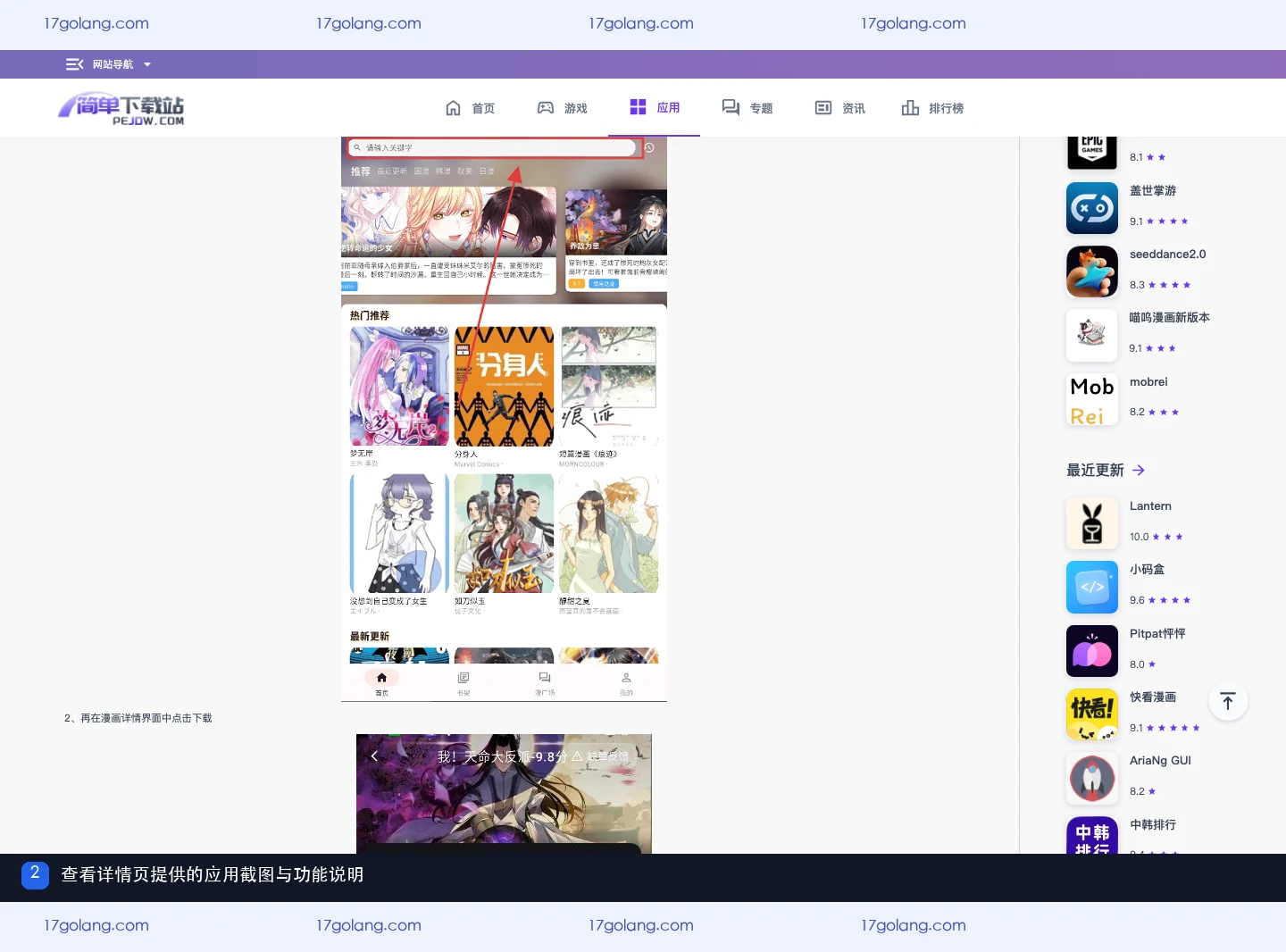
Task: Expand the 网站导航 dropdown arrow
Action: tap(147, 64)
